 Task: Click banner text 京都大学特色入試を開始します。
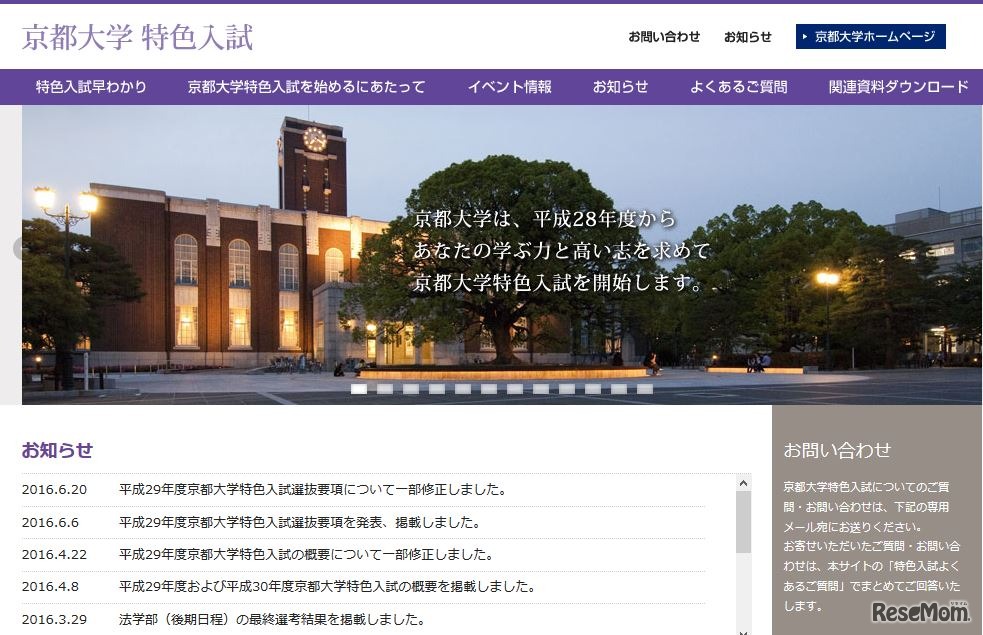click(559, 283)
